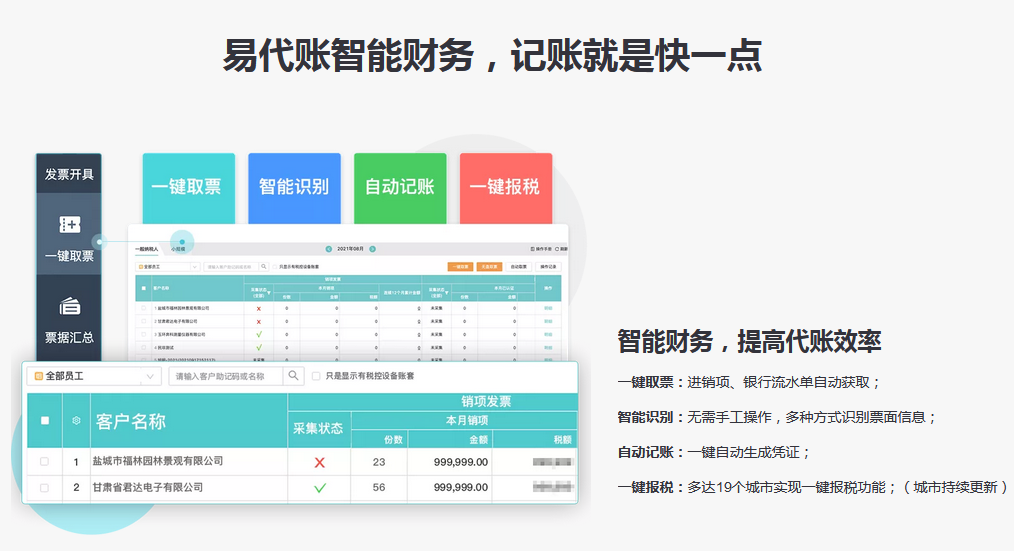Click the 一键取票 icon in the dark sidebar
1014x551 pixels.
tap(69, 225)
